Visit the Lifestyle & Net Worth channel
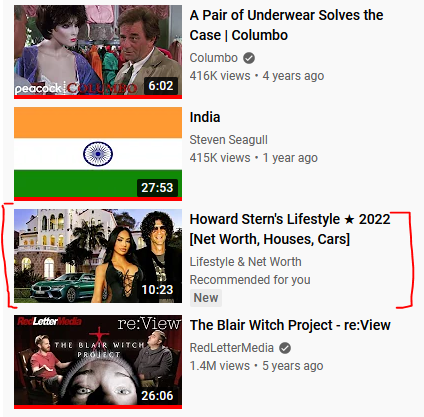424x417 pixels. point(245,262)
